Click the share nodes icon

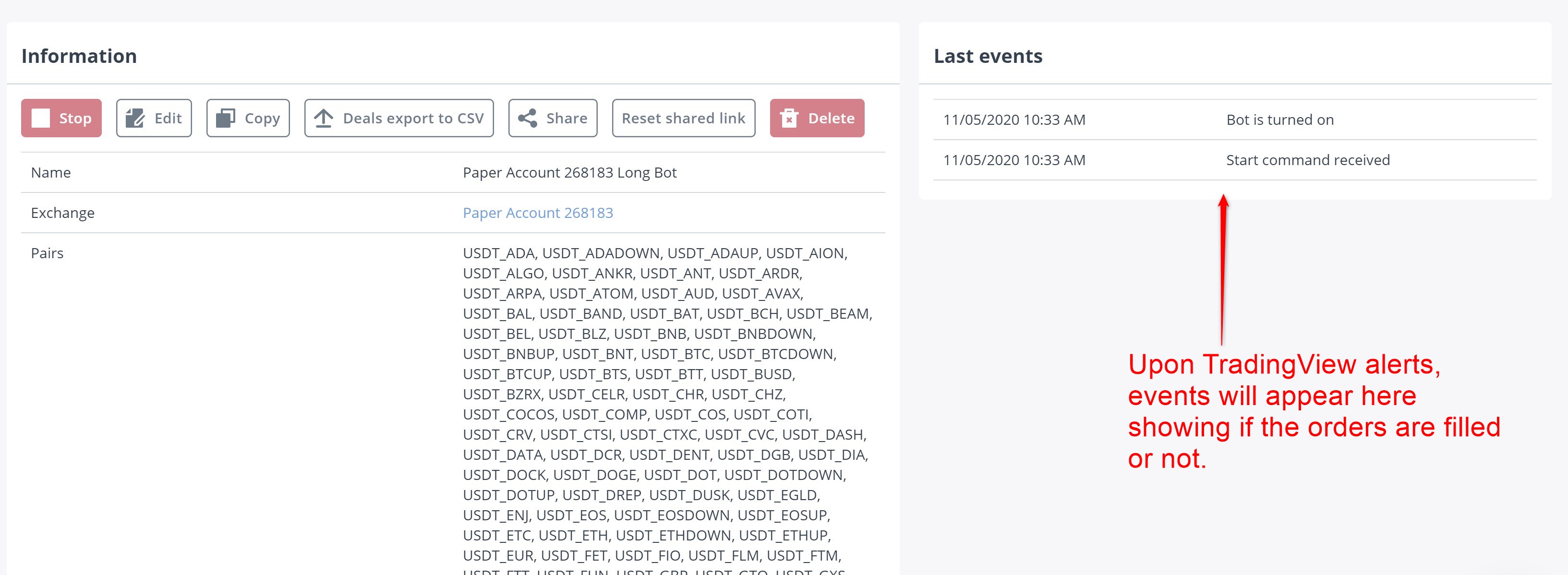[527, 118]
